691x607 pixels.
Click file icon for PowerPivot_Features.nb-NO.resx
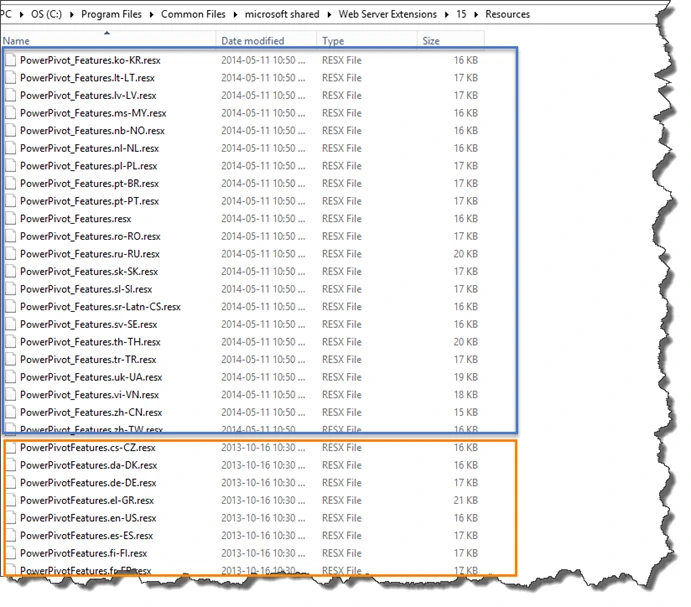tap(11, 131)
